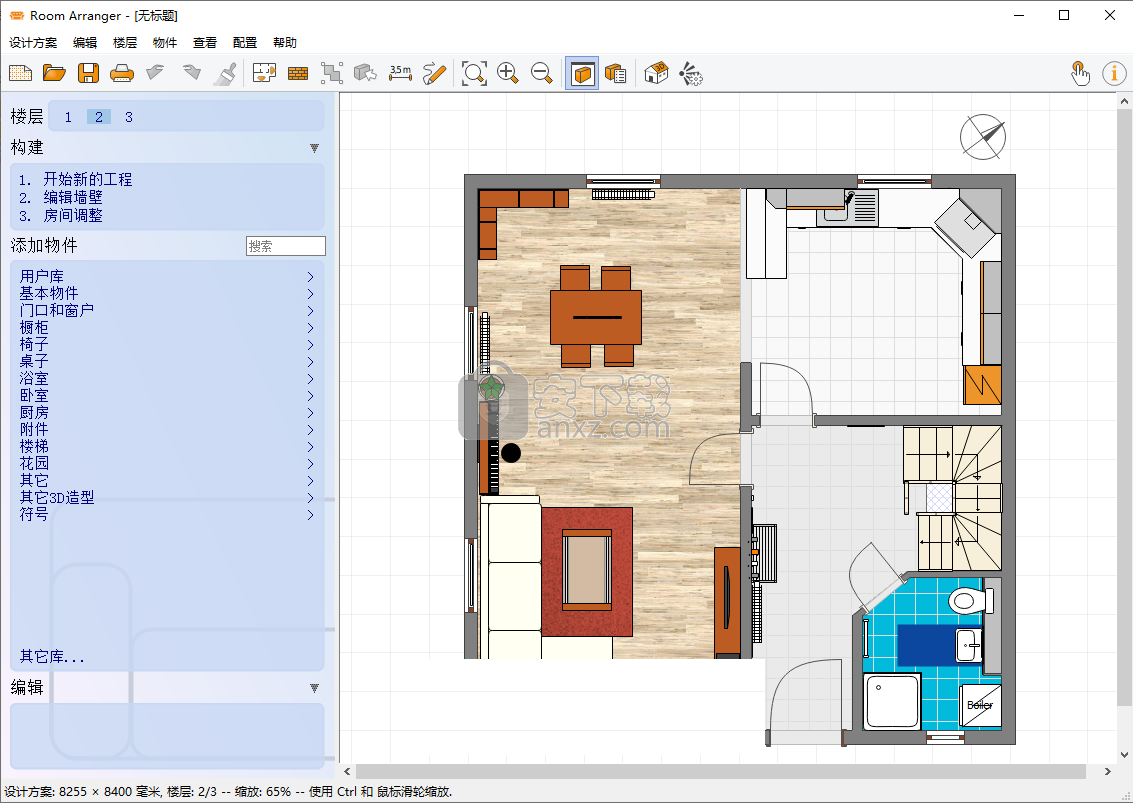Expand the 浴室 category
Viewport: 1133px width, 803px height.
167,379
